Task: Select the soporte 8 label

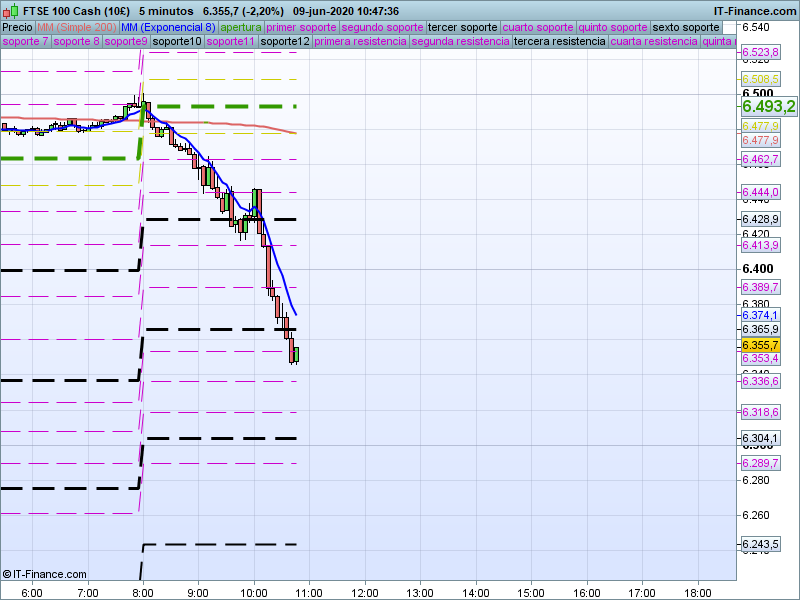Action: click(76, 41)
